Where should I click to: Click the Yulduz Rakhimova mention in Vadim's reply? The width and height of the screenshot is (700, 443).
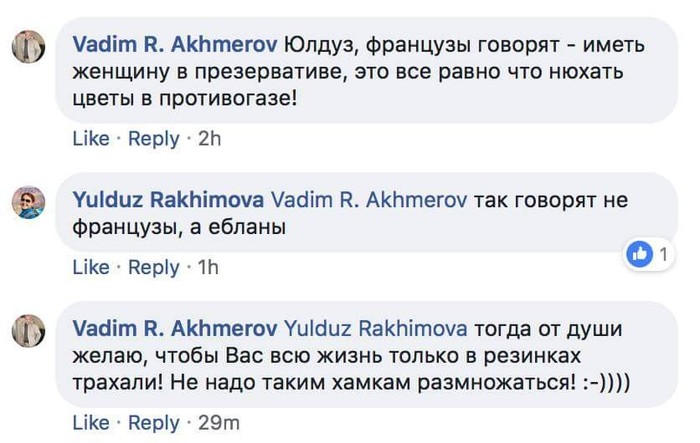pyautogui.click(x=377, y=327)
